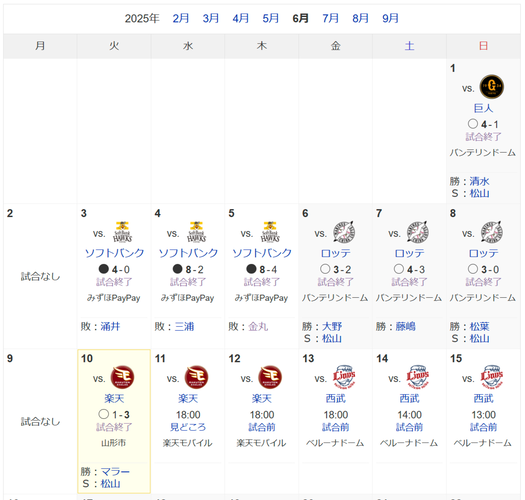Click the 山形市 venue text on June 10
Image resolution: width=525 pixels, height=500 pixels.
point(114,443)
